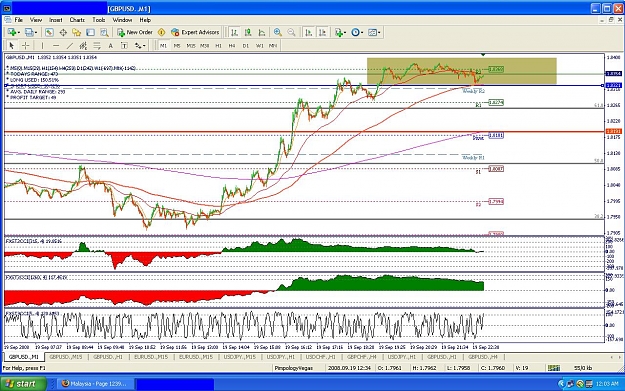
Task: Open the Profiles toolbar icon
Action: [29, 32]
